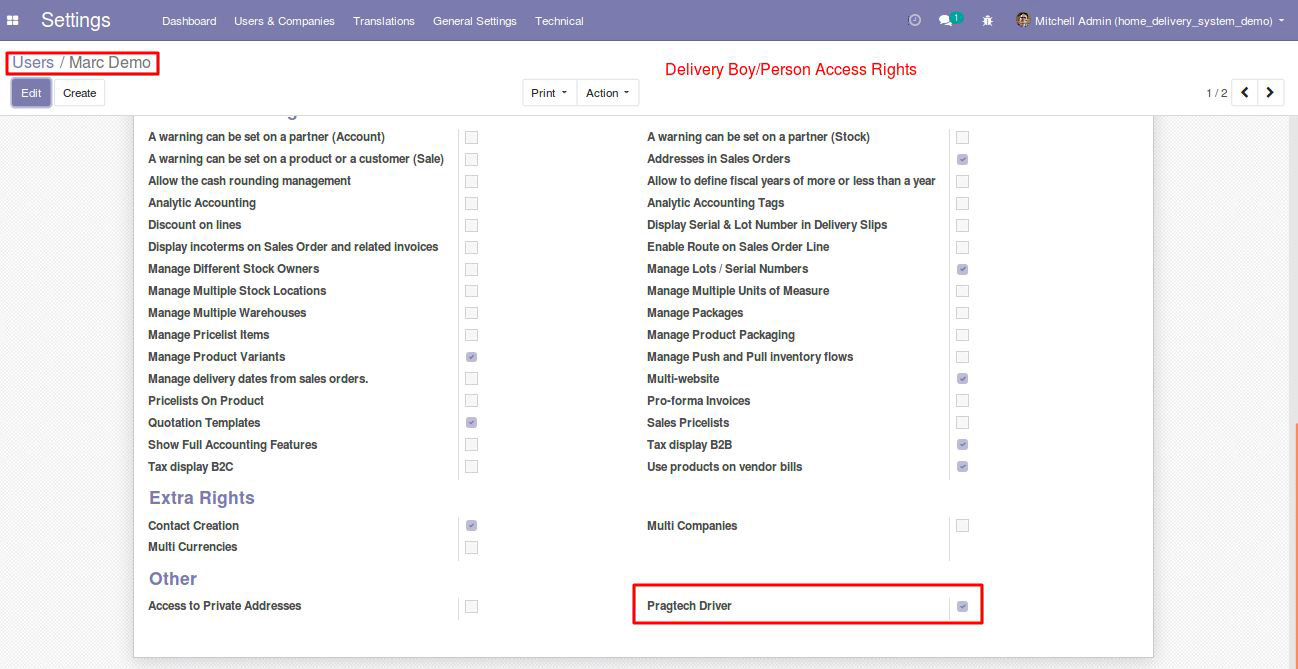Open the conversations chat icon
Image resolution: width=1298 pixels, height=669 pixels.
945,20
